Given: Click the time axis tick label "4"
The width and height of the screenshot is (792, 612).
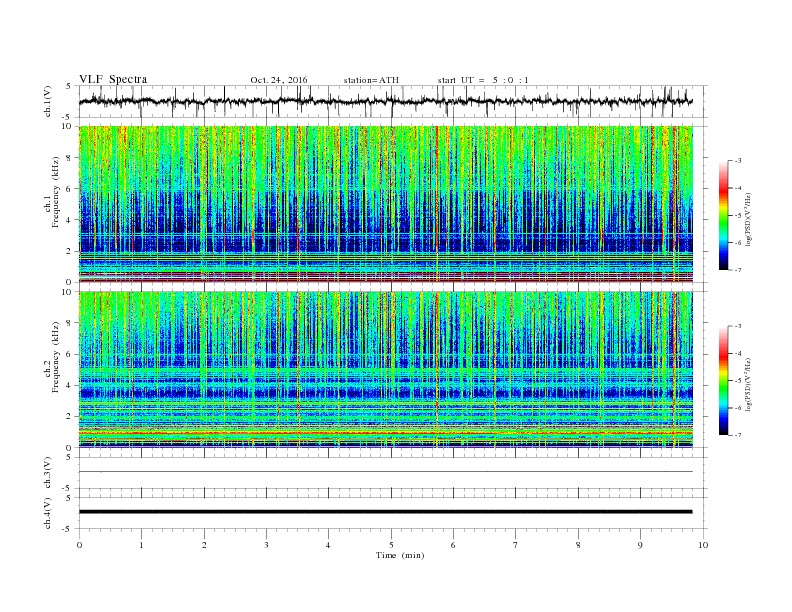Looking at the screenshot, I should point(328,545).
